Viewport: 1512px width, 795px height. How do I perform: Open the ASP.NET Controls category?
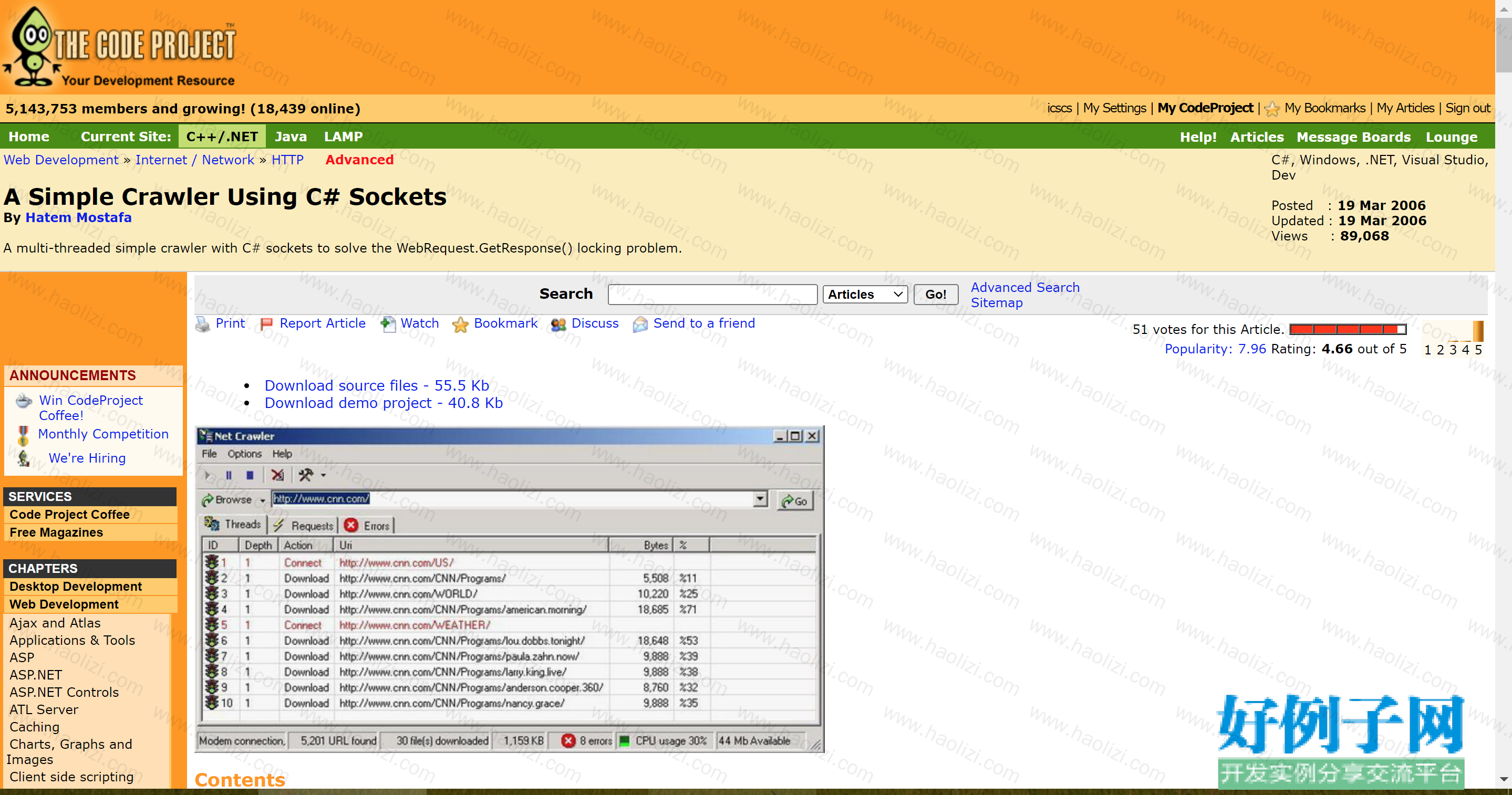[x=64, y=692]
